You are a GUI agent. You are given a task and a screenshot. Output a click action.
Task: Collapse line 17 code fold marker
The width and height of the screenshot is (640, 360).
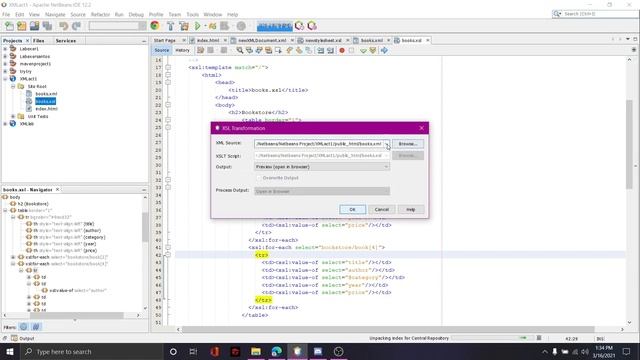[x=168, y=67]
